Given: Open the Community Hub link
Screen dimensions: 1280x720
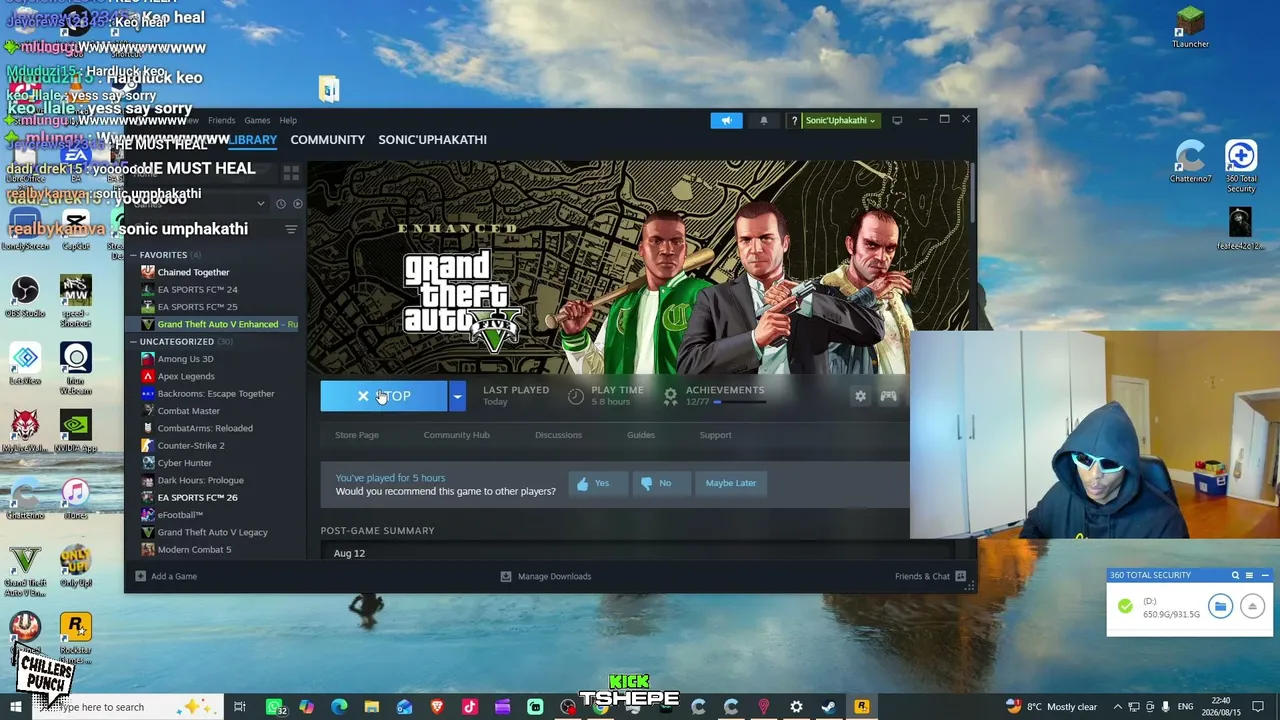Looking at the screenshot, I should pos(457,435).
